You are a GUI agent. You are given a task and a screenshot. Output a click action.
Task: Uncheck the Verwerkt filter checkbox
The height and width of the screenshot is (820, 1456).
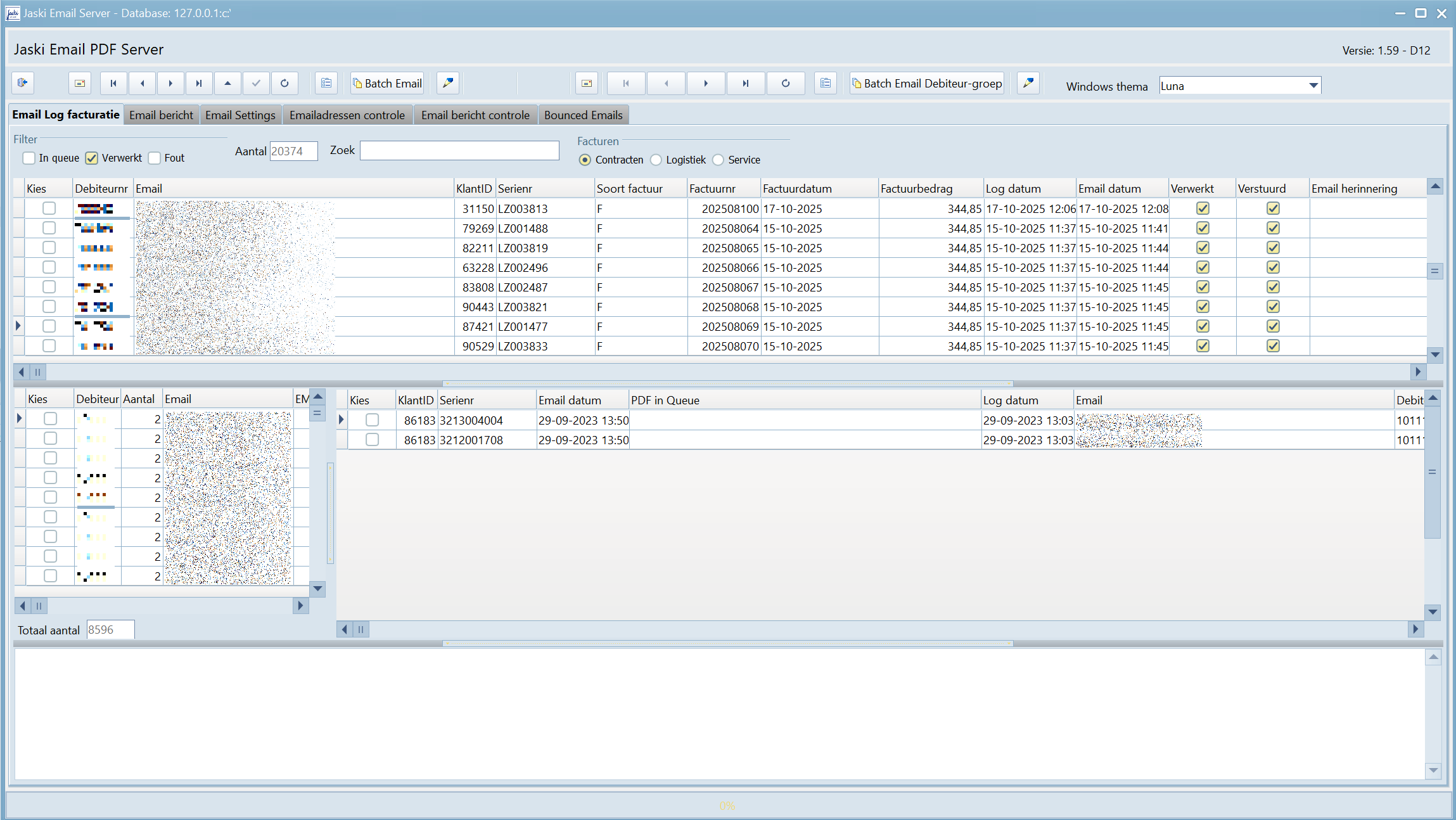(x=92, y=158)
